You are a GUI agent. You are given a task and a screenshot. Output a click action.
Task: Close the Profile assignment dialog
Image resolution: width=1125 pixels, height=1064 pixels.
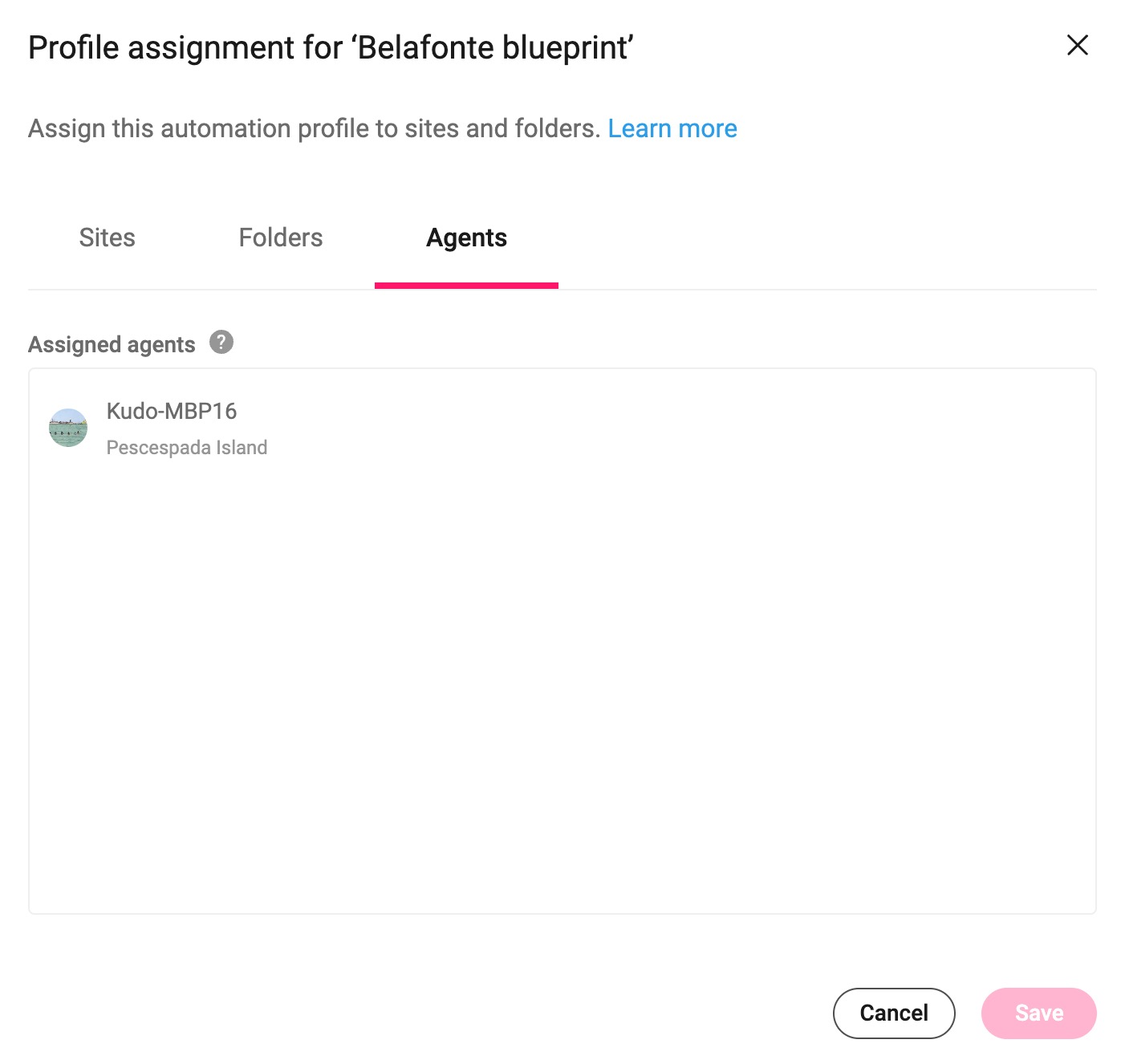click(1077, 45)
